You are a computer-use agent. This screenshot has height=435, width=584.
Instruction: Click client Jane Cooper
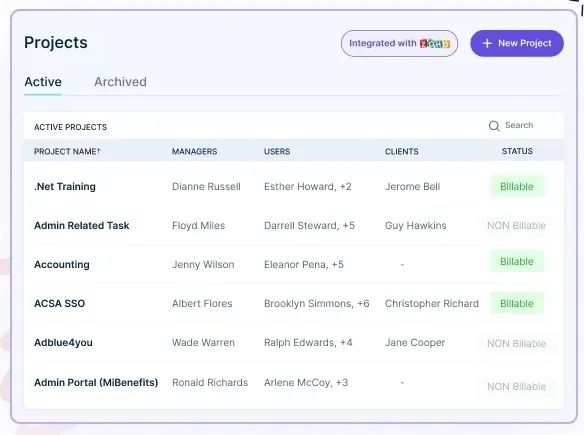(x=415, y=343)
